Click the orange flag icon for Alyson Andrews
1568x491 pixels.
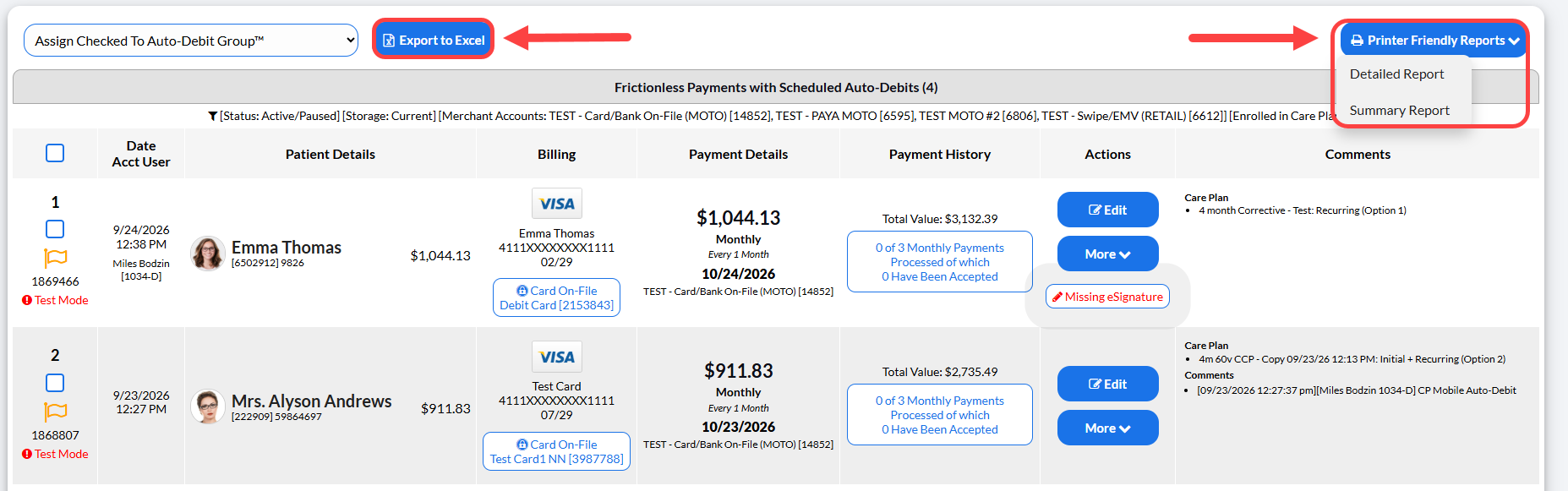click(55, 412)
